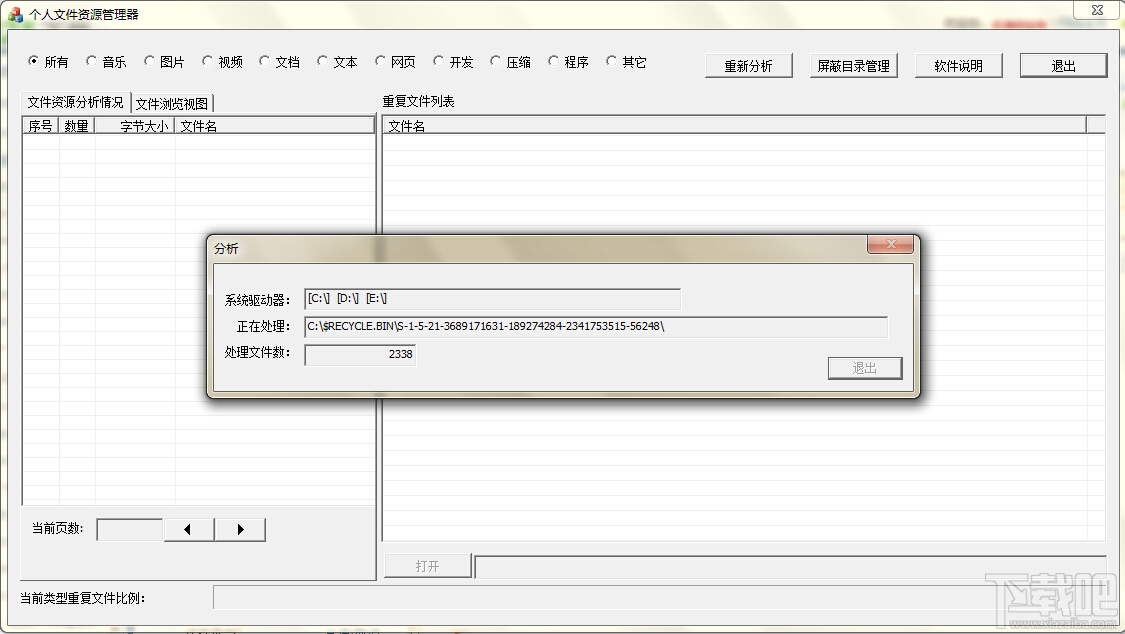1125x634 pixels.
Task: Sort by 数量 column header
Action: (x=77, y=126)
